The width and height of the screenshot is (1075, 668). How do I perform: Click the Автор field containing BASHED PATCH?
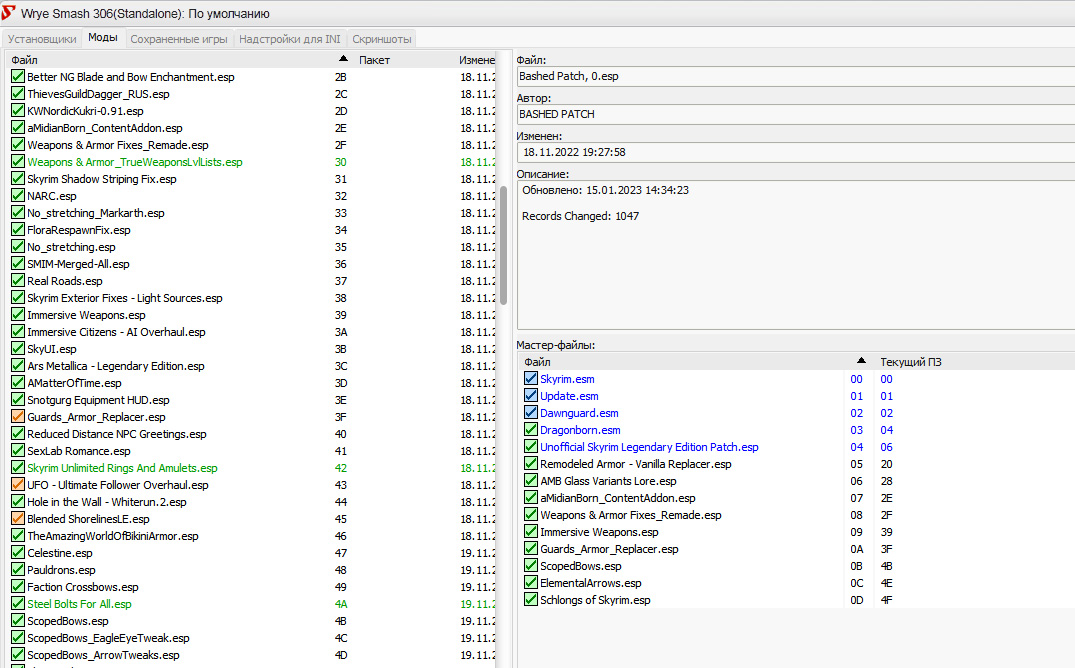(x=795, y=114)
